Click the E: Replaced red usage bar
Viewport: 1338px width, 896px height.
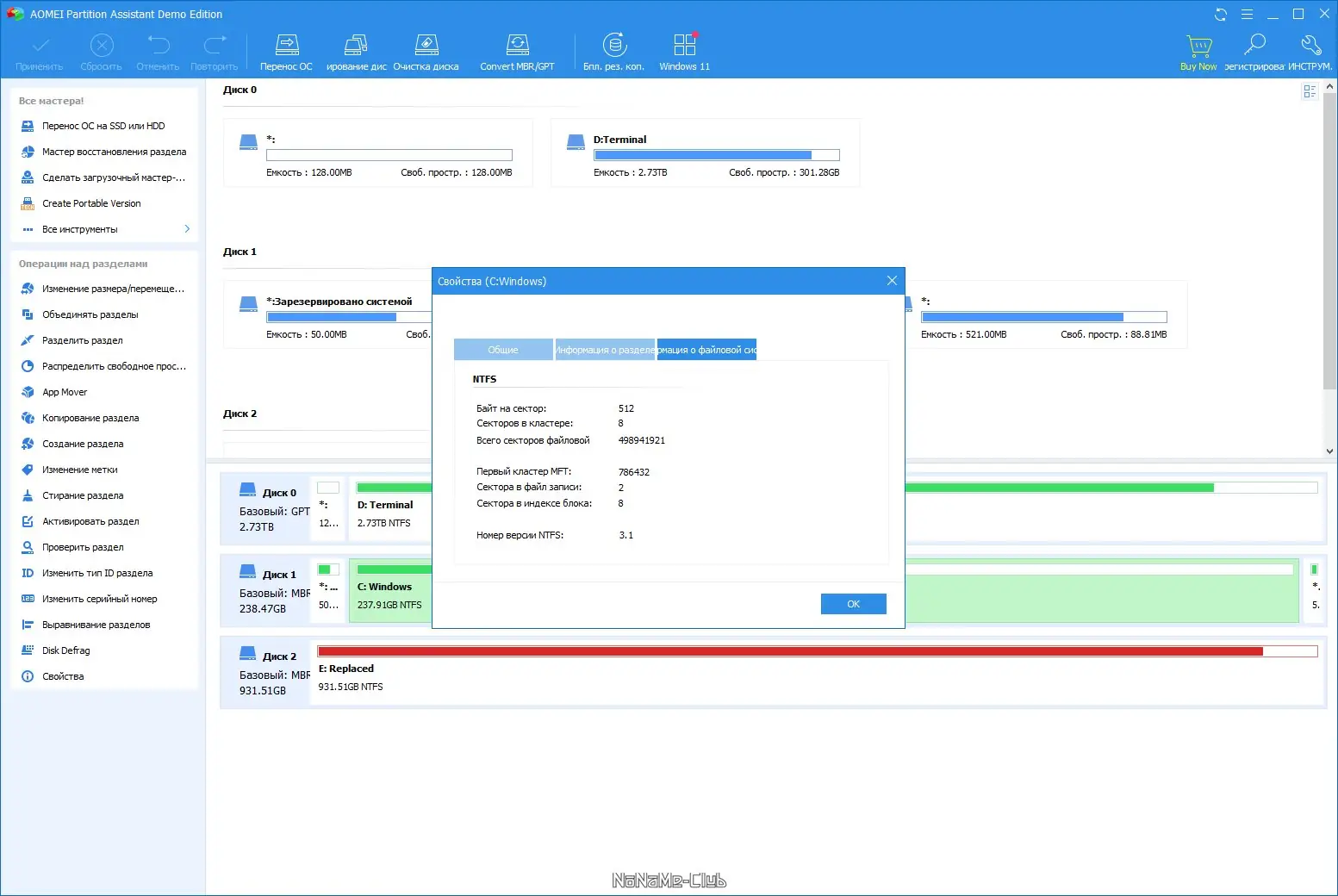pos(818,651)
